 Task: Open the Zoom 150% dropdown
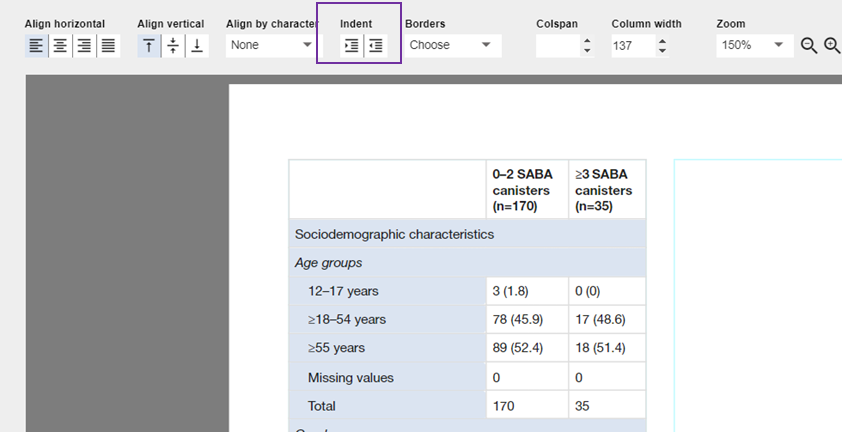[x=755, y=46]
